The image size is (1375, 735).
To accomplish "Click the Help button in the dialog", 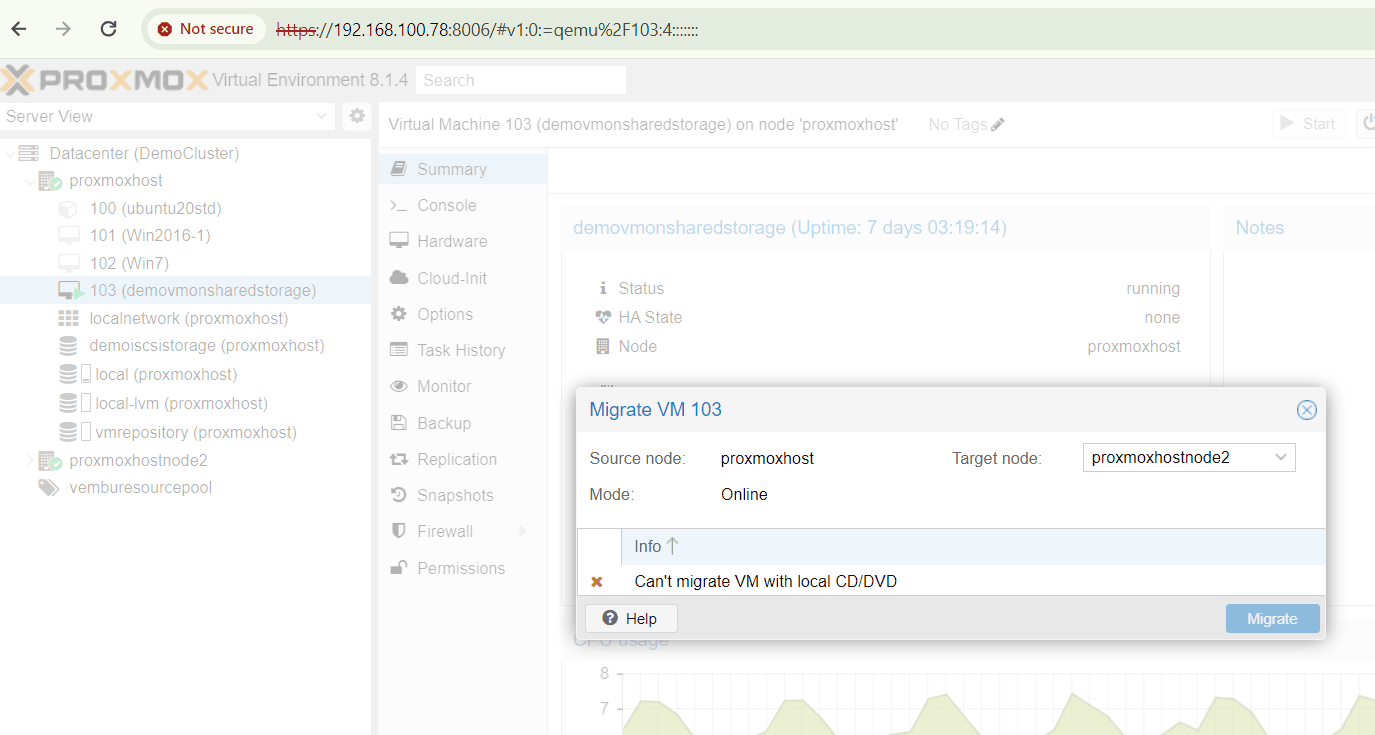I will click(631, 619).
